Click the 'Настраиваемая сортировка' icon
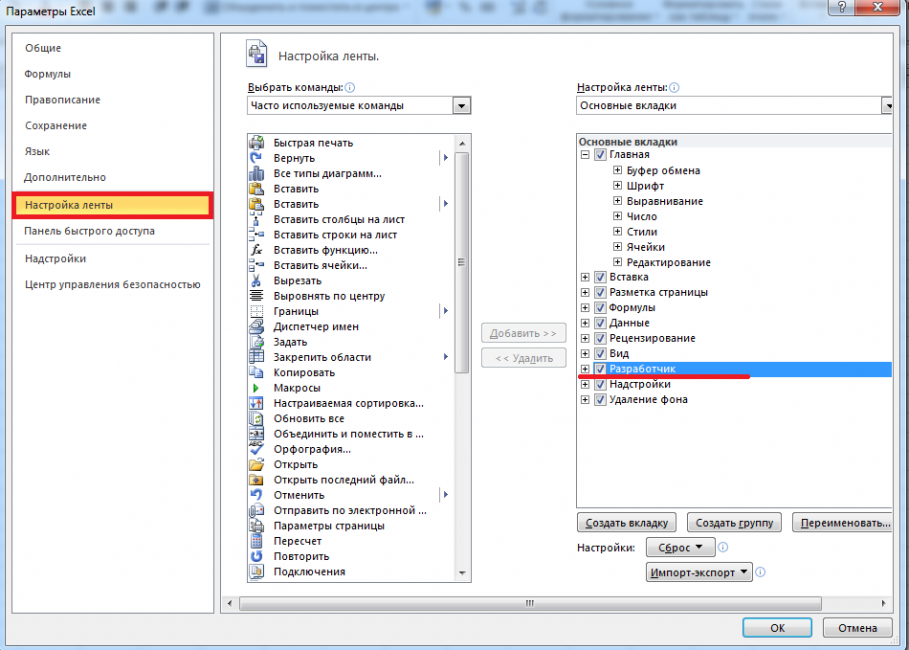Viewport: 909px width, 650px height. (x=256, y=403)
